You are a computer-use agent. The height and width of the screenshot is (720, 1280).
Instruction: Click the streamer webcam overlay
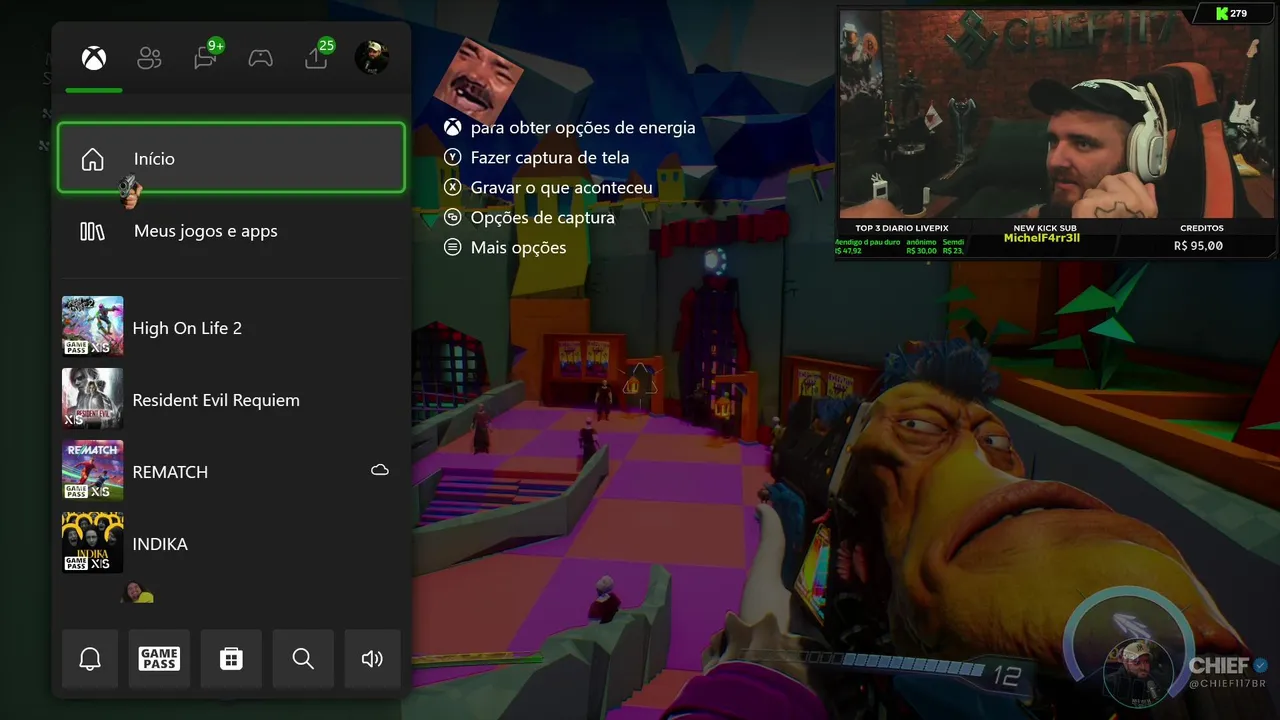[1056, 114]
